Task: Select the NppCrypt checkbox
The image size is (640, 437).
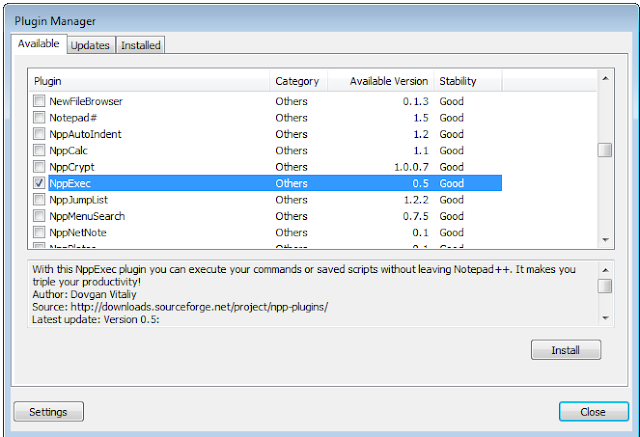Action: 39,166
